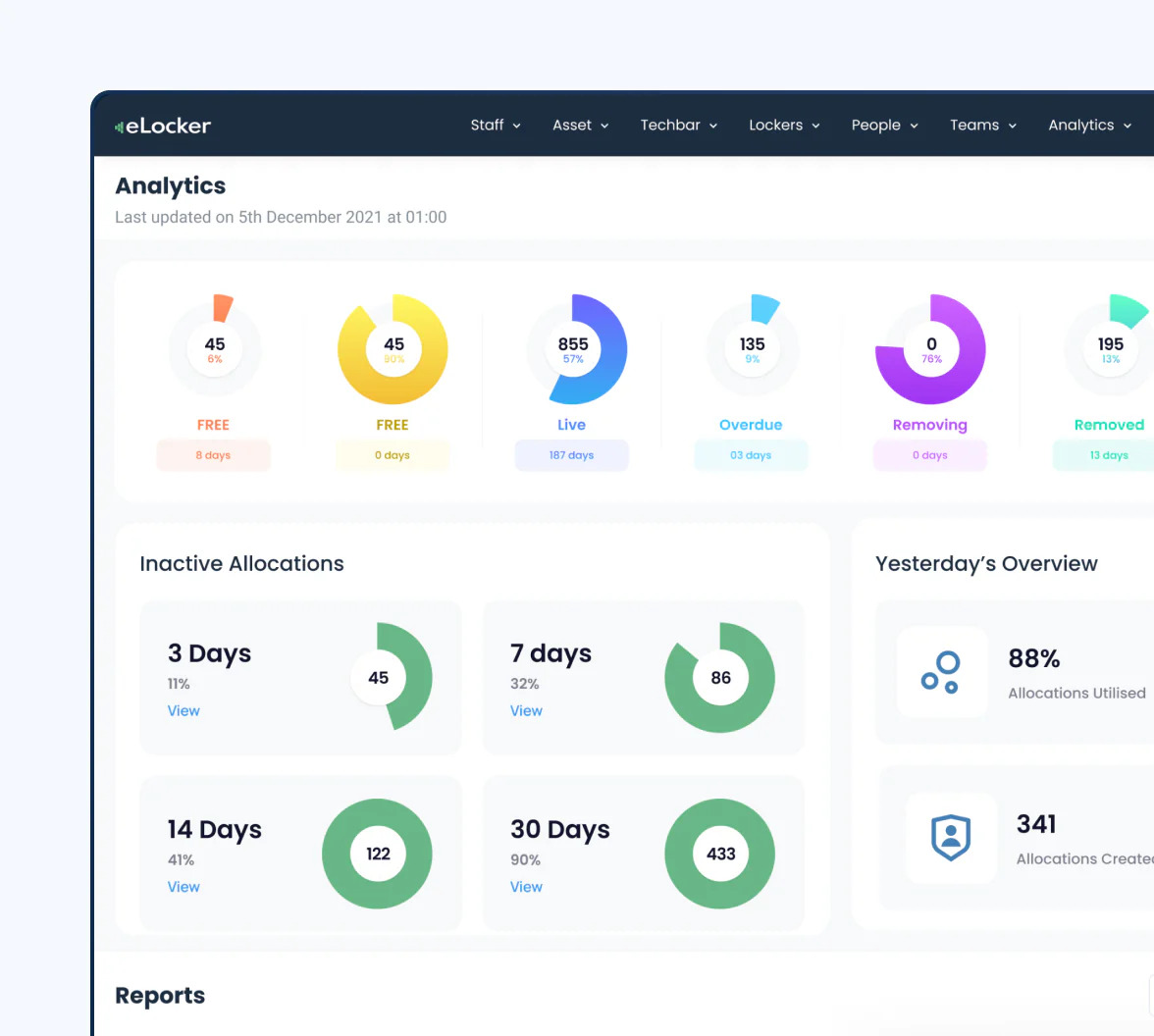This screenshot has width=1154, height=1036.
Task: Click the Removing label
Action: click(x=930, y=425)
